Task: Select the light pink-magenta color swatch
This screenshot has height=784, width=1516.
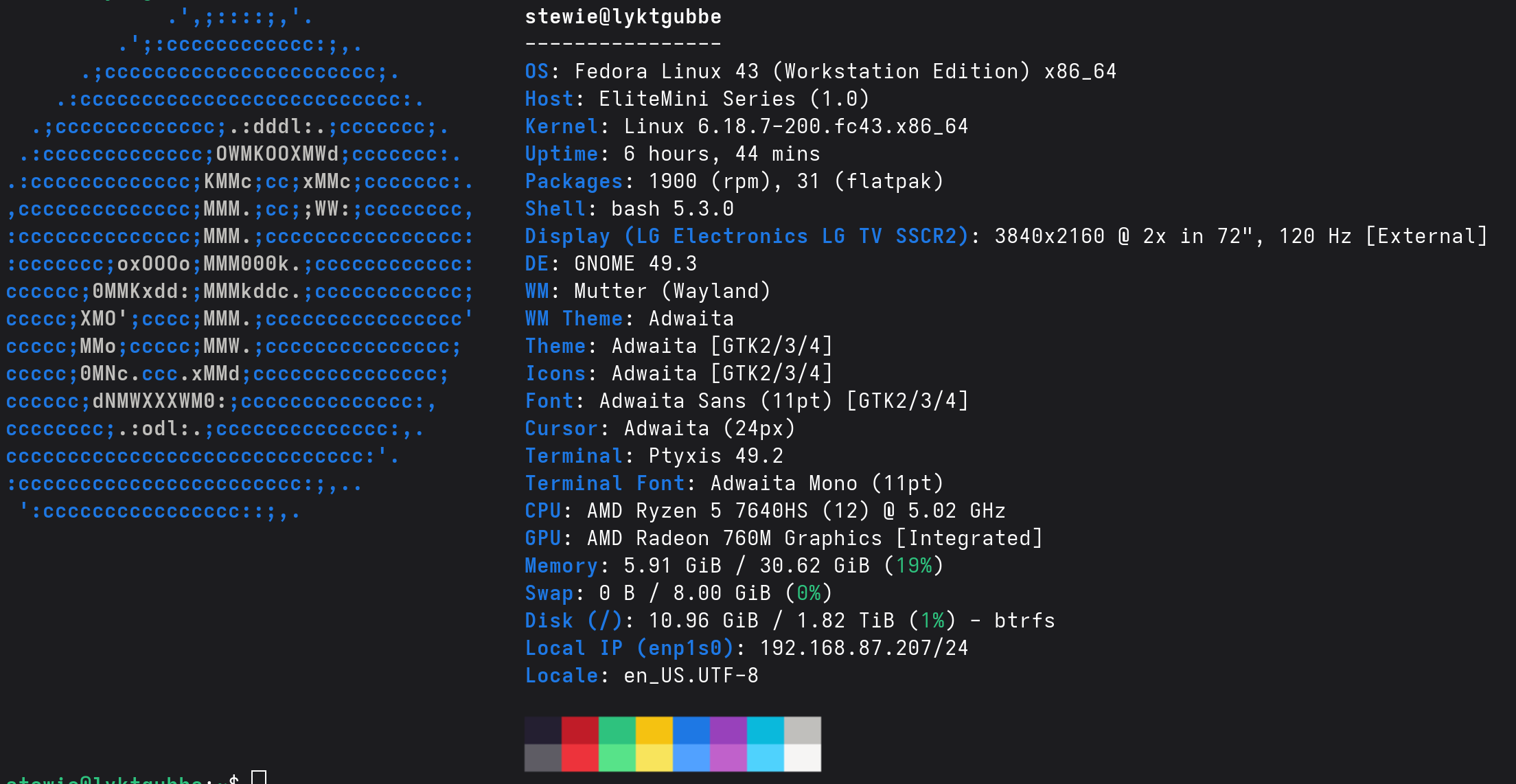Action: point(728,758)
